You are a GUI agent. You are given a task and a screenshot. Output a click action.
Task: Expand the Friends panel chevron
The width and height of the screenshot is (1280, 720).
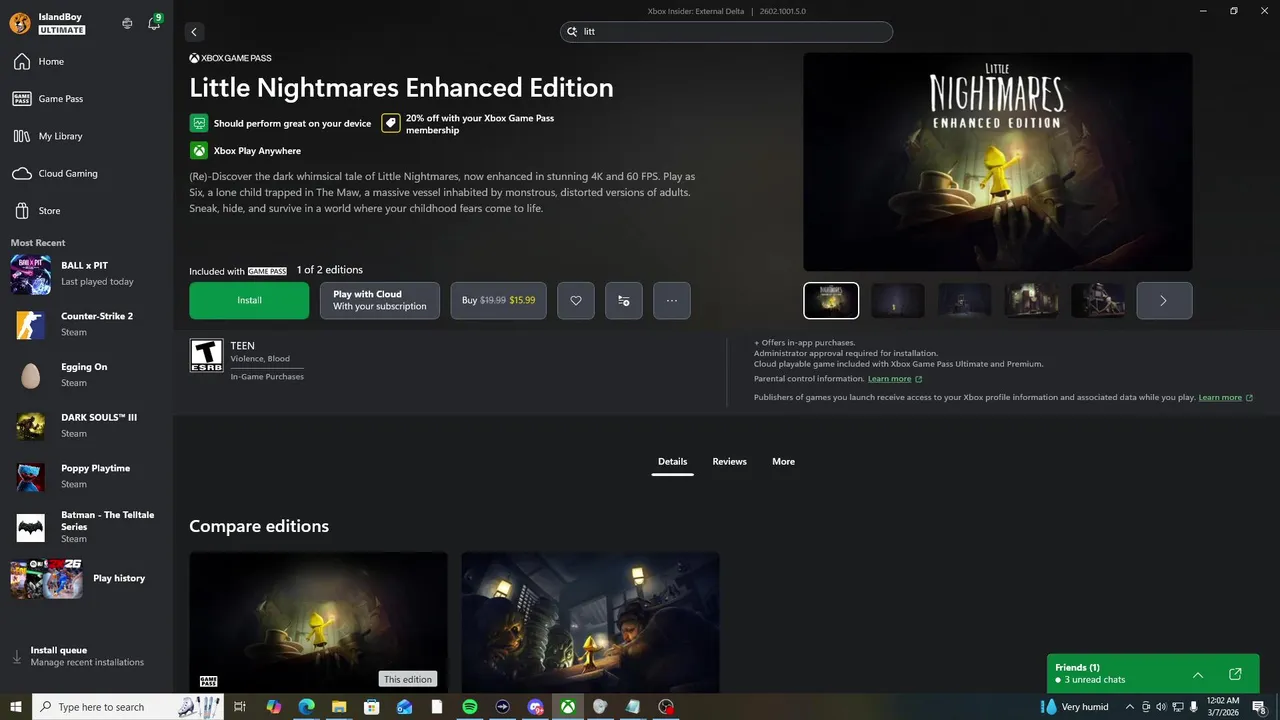click(x=1198, y=675)
